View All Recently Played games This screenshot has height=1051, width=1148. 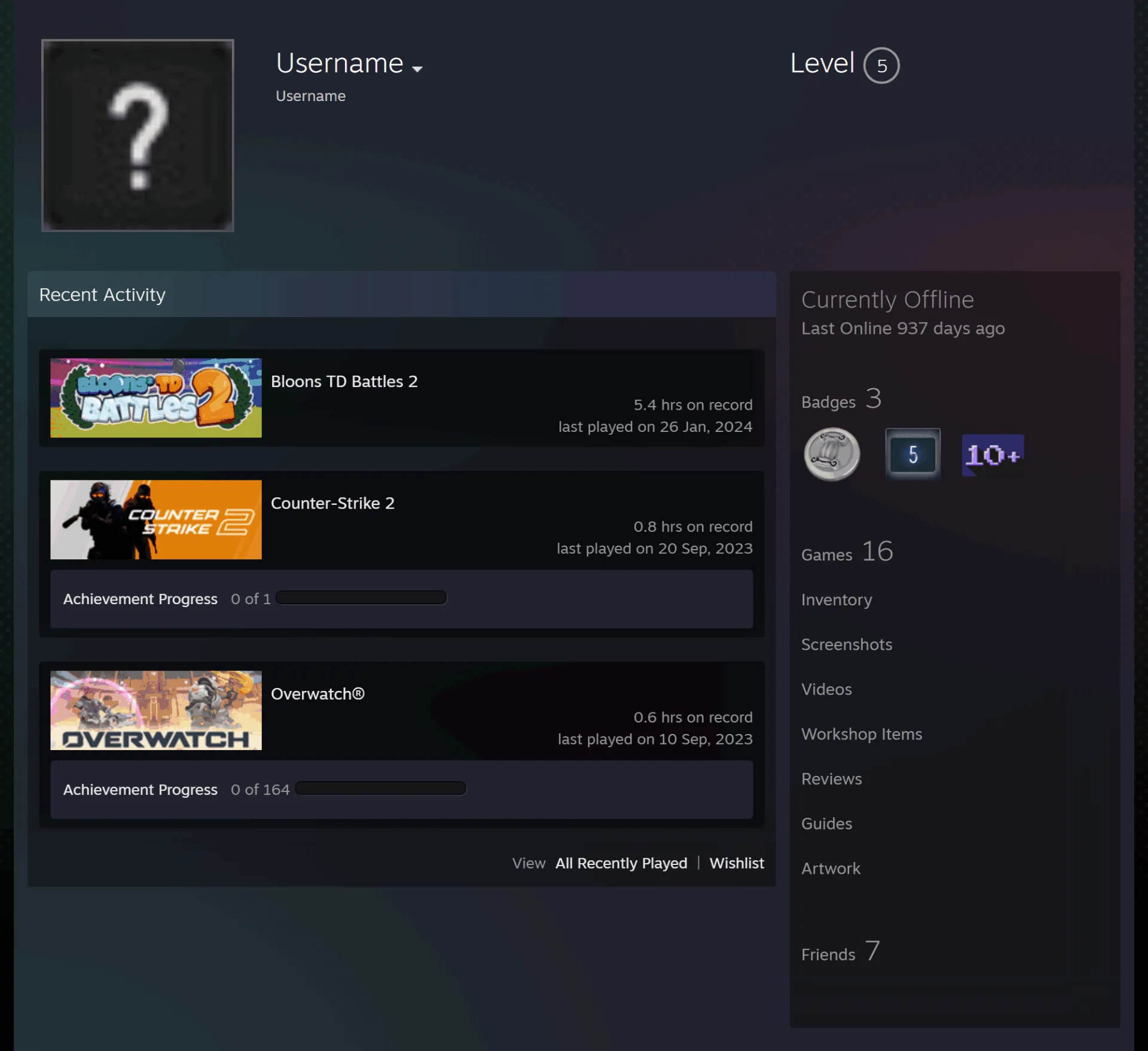(x=621, y=863)
